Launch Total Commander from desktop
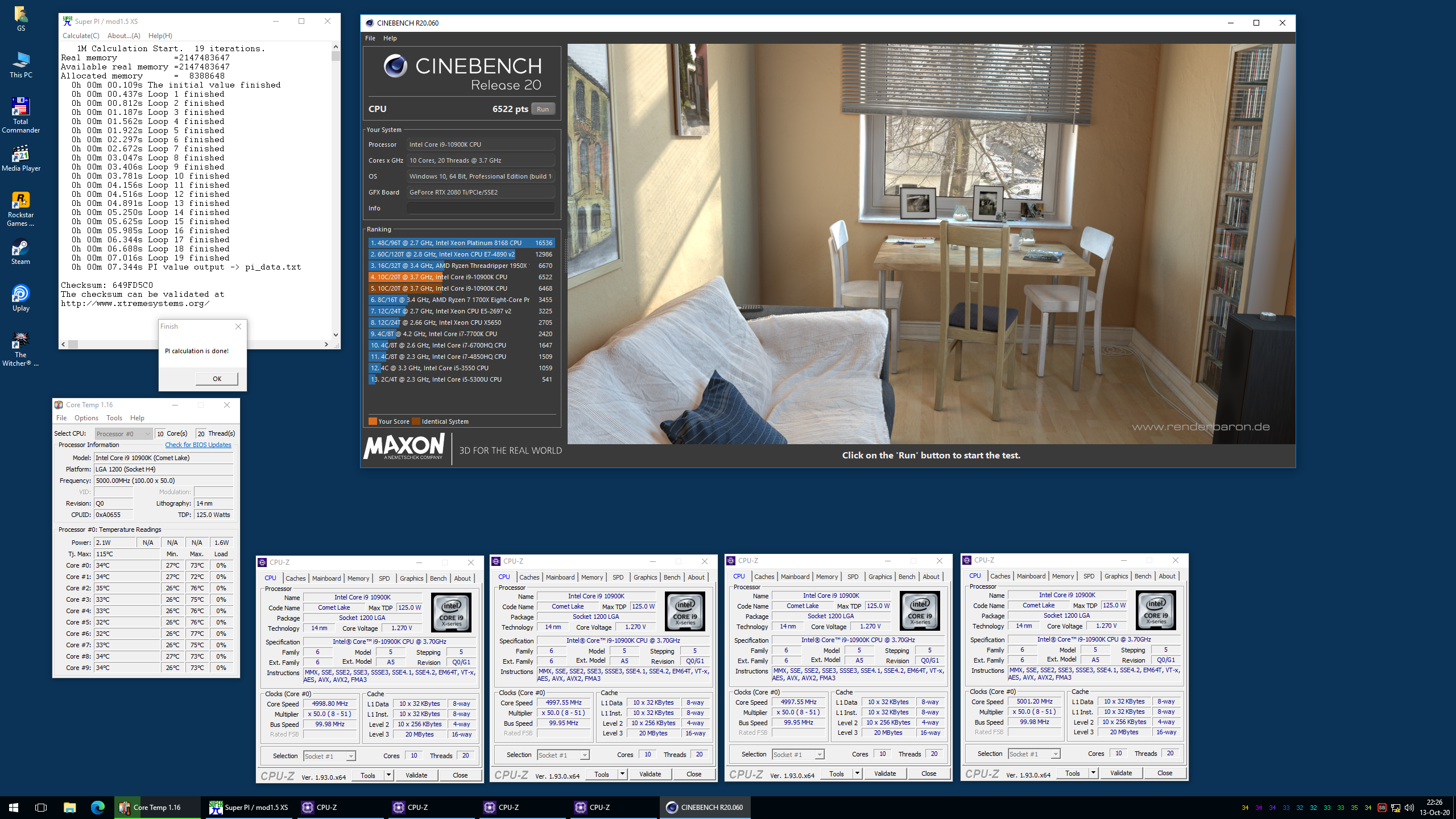1456x819 pixels. pyautogui.click(x=21, y=116)
